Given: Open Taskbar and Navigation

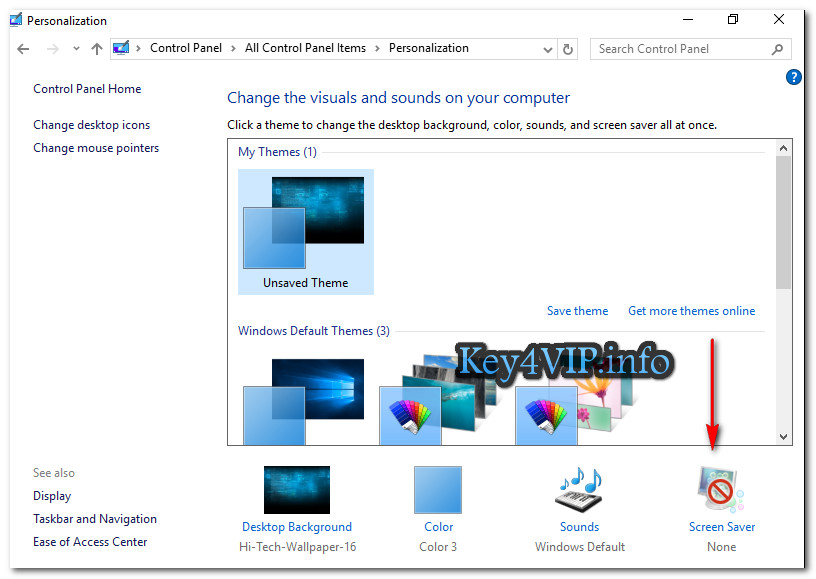Looking at the screenshot, I should point(95,519).
